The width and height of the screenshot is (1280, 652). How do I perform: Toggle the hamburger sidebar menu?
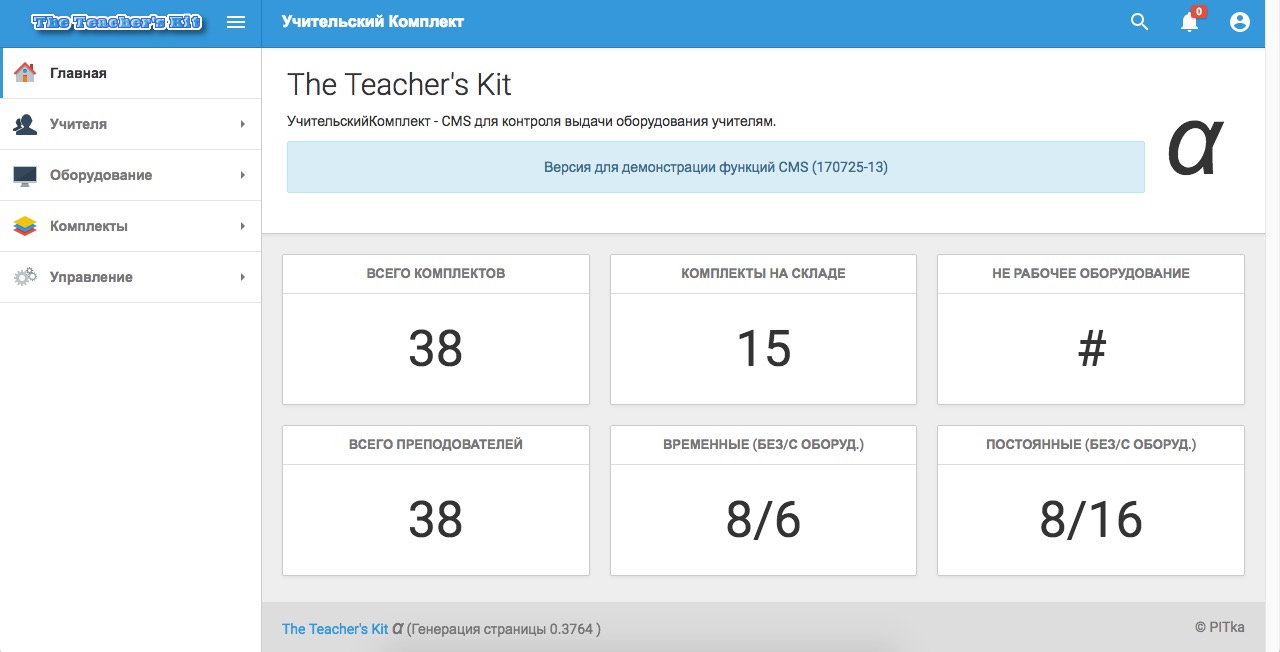[x=236, y=22]
